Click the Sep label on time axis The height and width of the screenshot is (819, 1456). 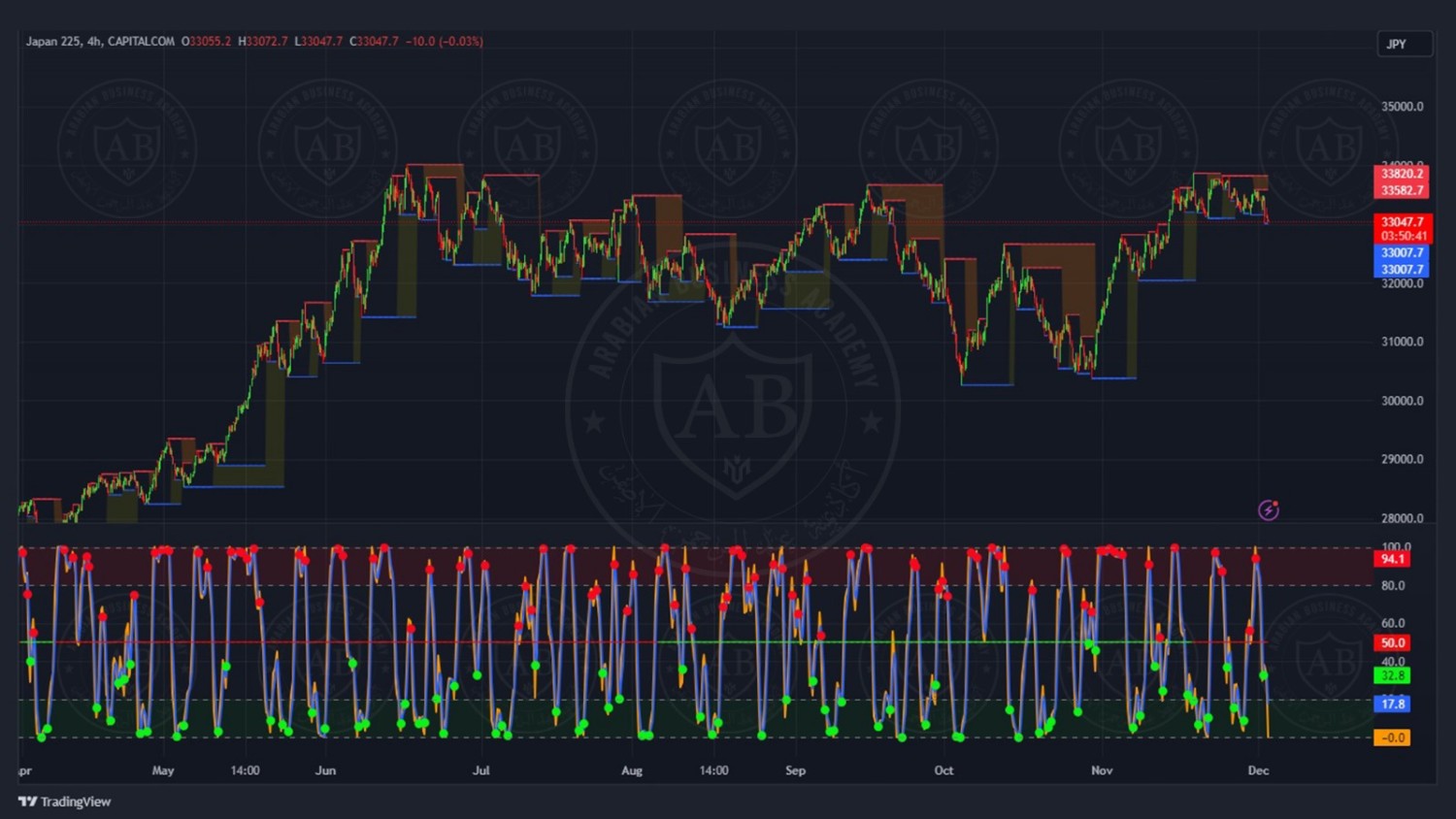[795, 770]
